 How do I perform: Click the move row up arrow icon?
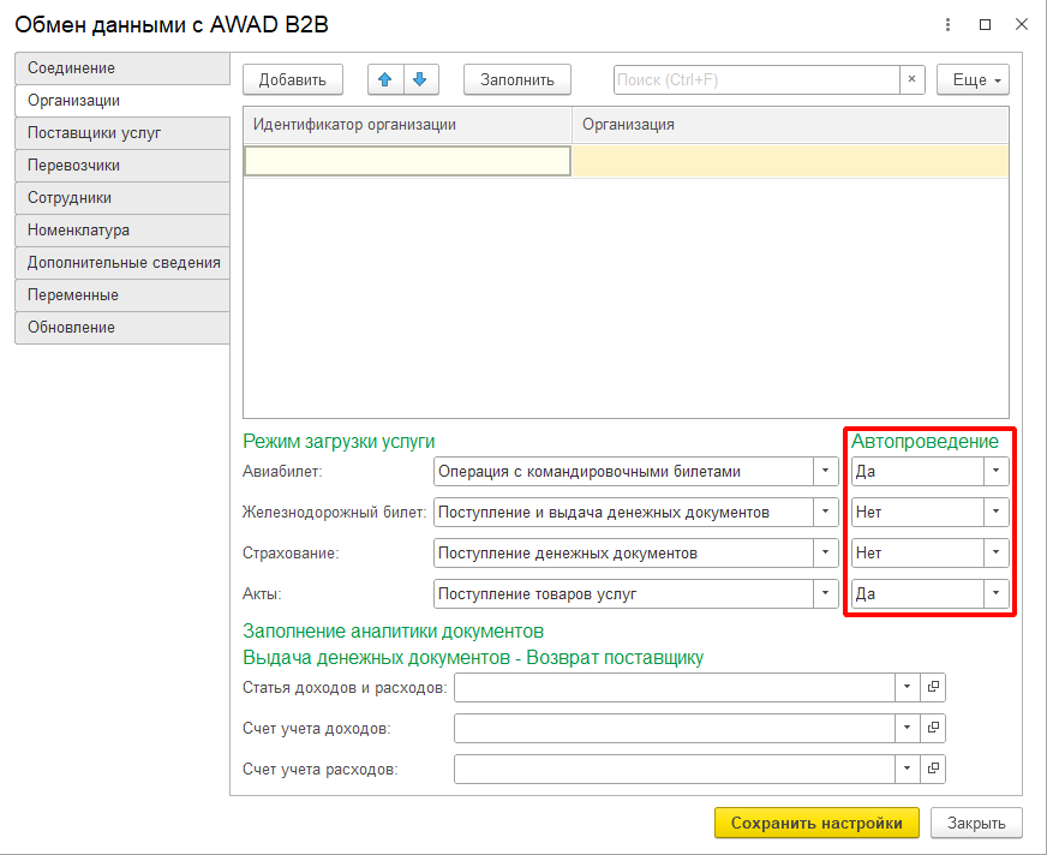[385, 80]
